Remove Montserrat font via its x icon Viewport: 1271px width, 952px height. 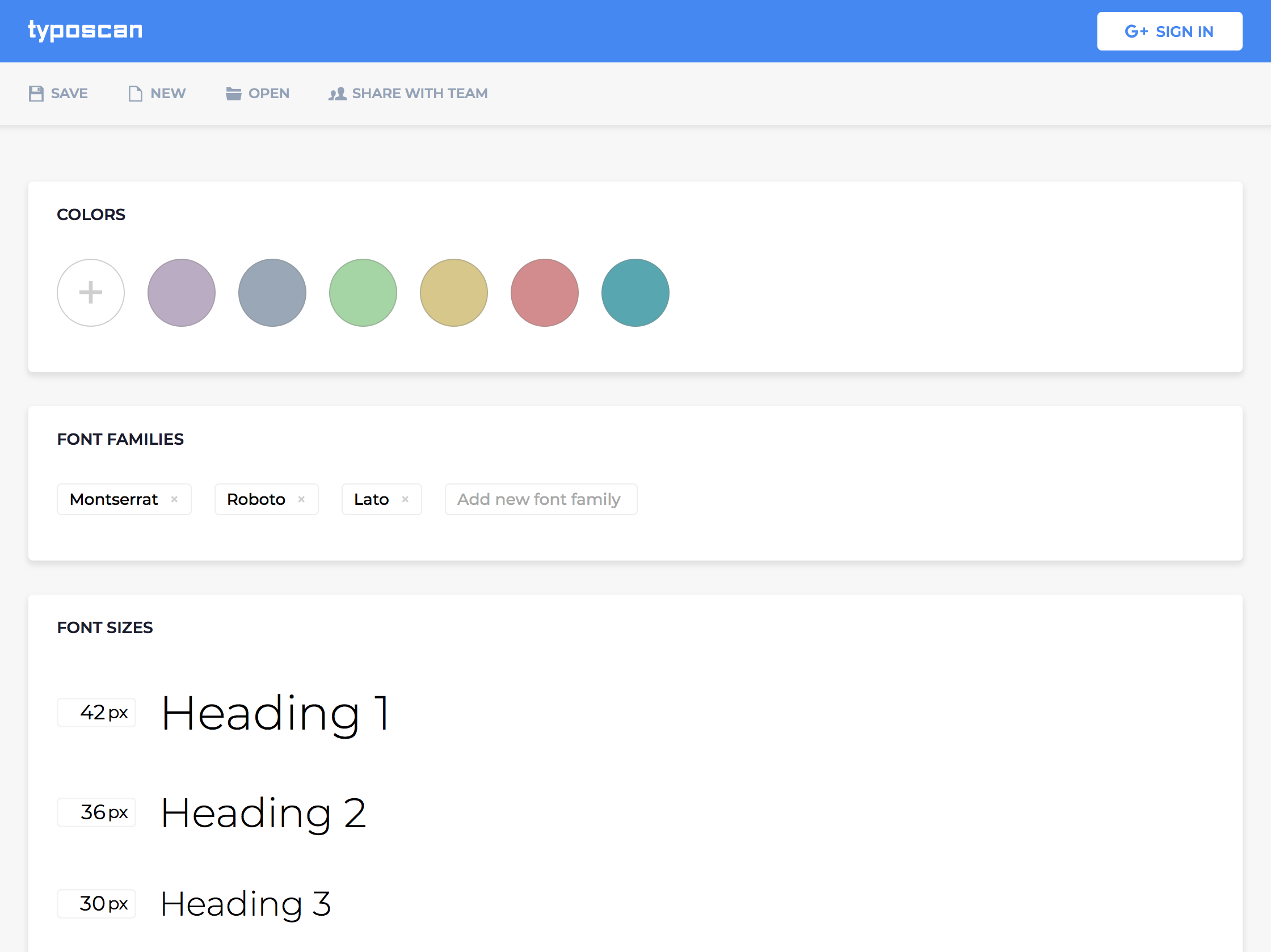(x=174, y=499)
